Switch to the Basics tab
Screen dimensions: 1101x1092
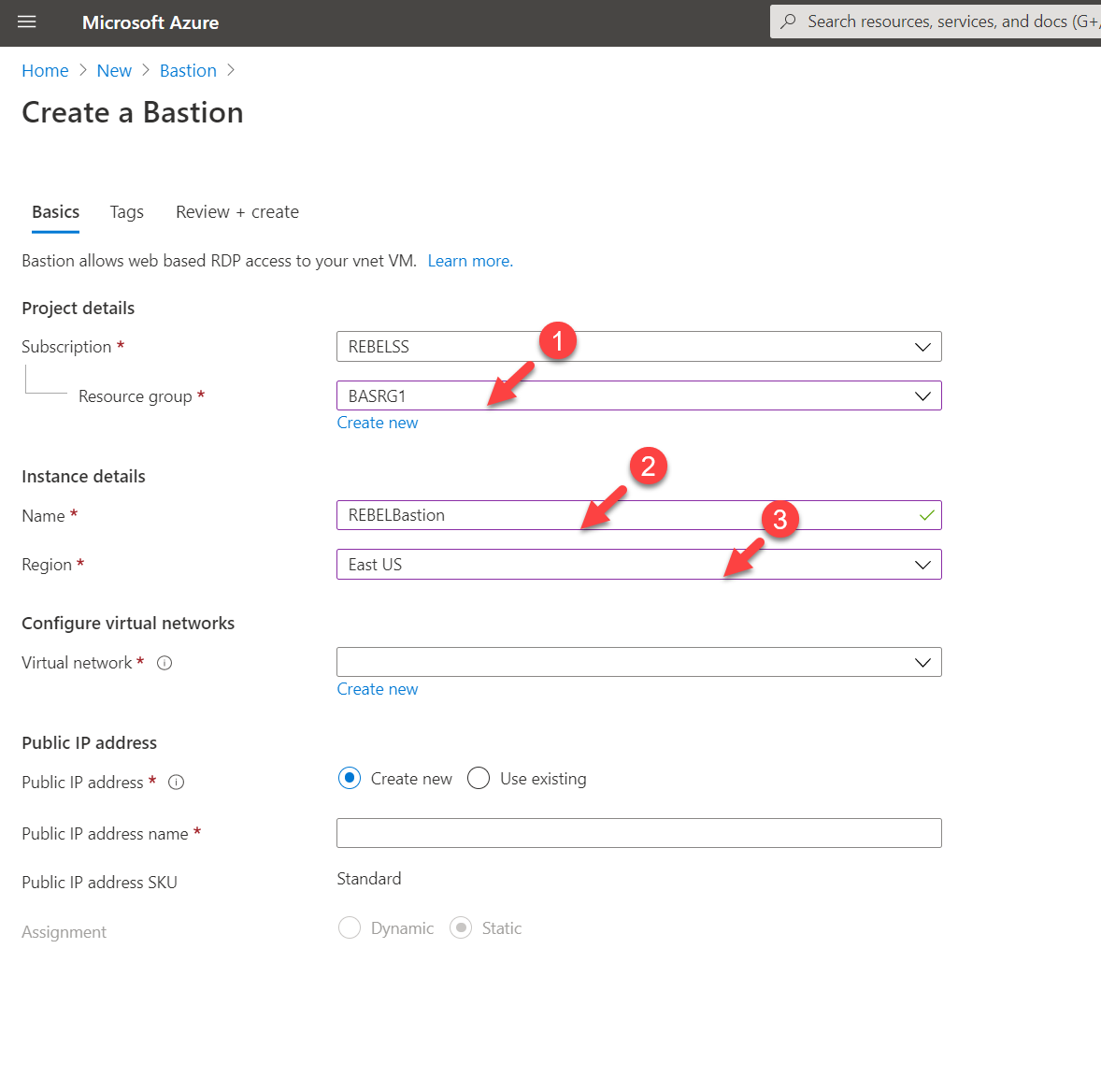tap(55, 212)
